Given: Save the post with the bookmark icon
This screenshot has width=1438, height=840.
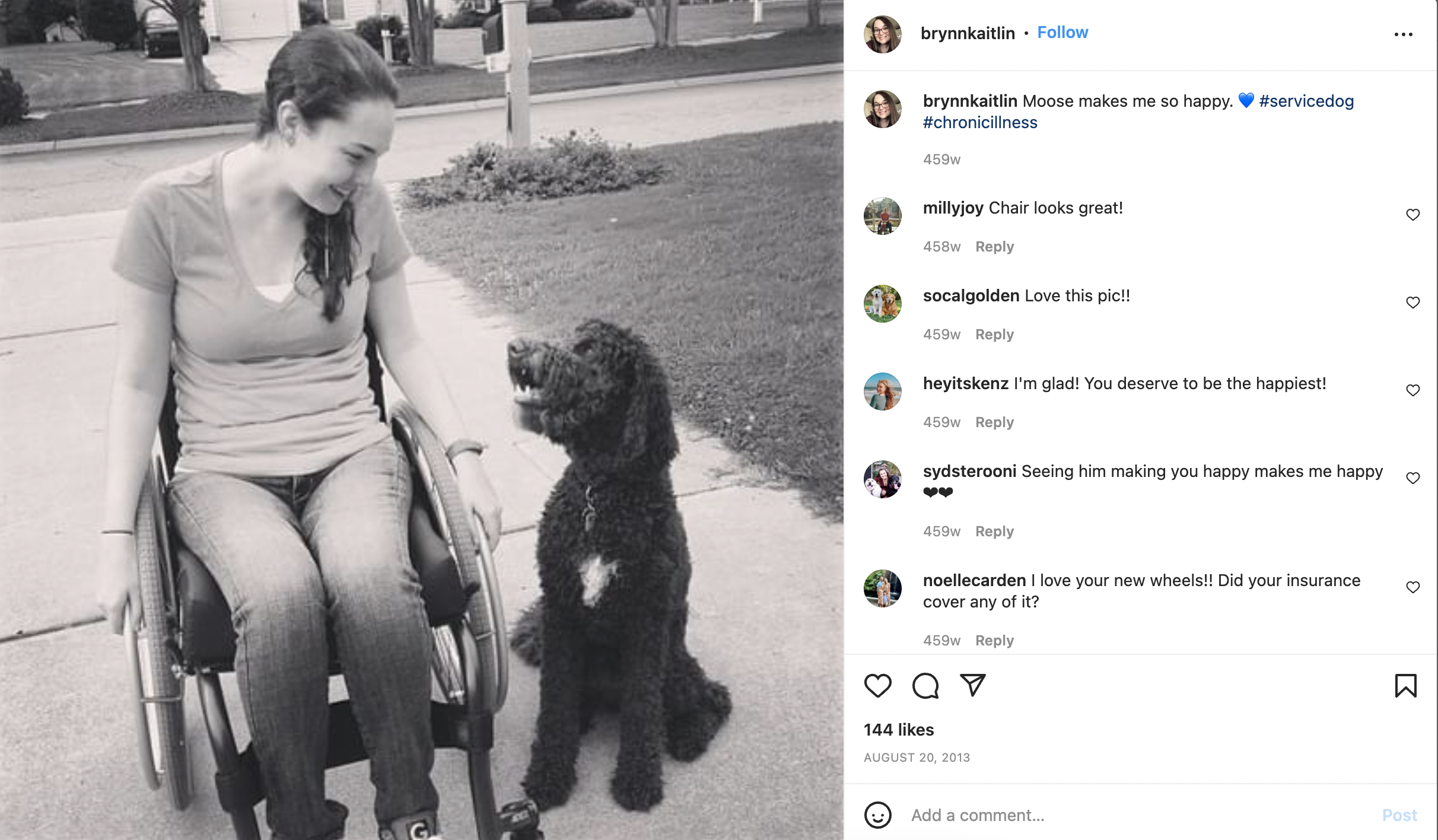Looking at the screenshot, I should click(x=1405, y=686).
